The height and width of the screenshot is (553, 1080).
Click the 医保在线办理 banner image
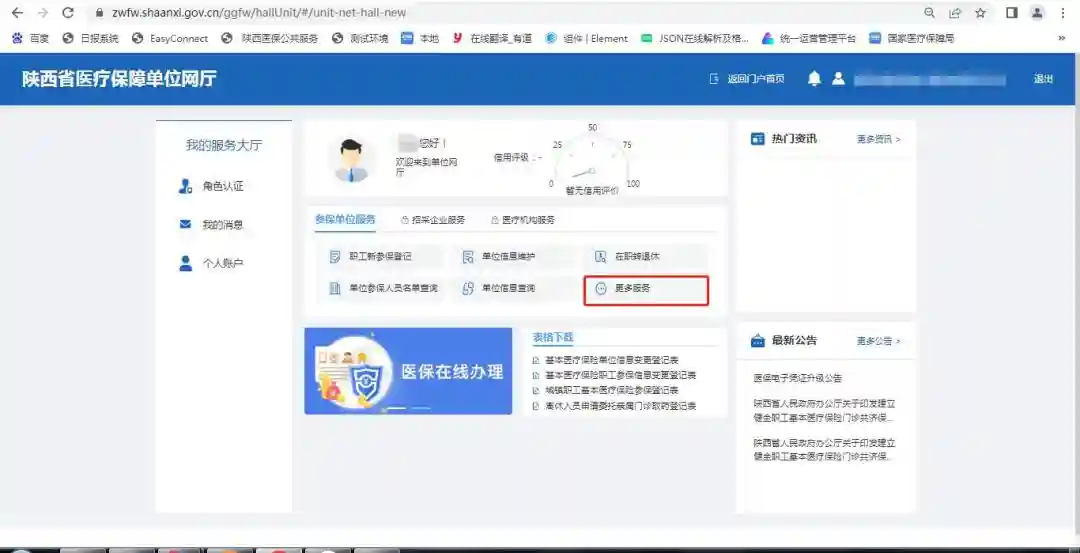pos(408,371)
